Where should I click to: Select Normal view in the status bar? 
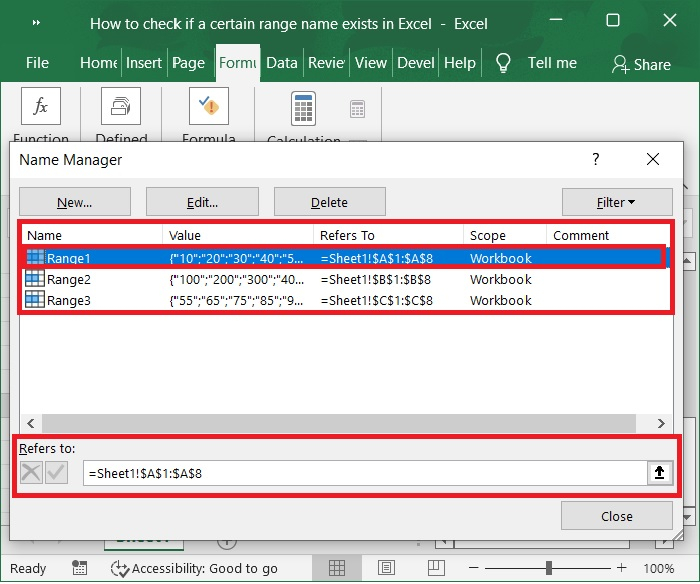tap(337, 568)
